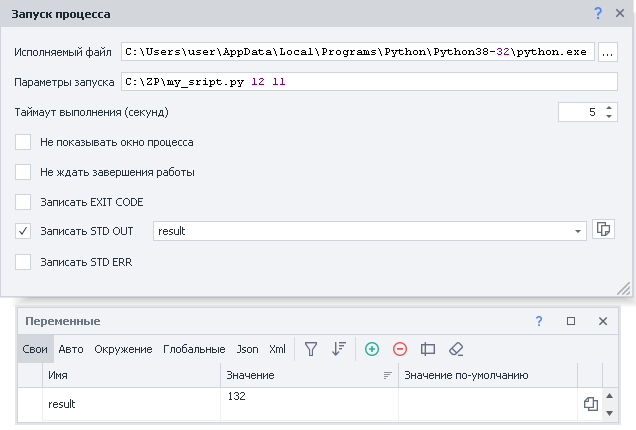Viewport: 636px width, 430px height.
Task: Increase timeout value with up arrow
Action: [609, 107]
